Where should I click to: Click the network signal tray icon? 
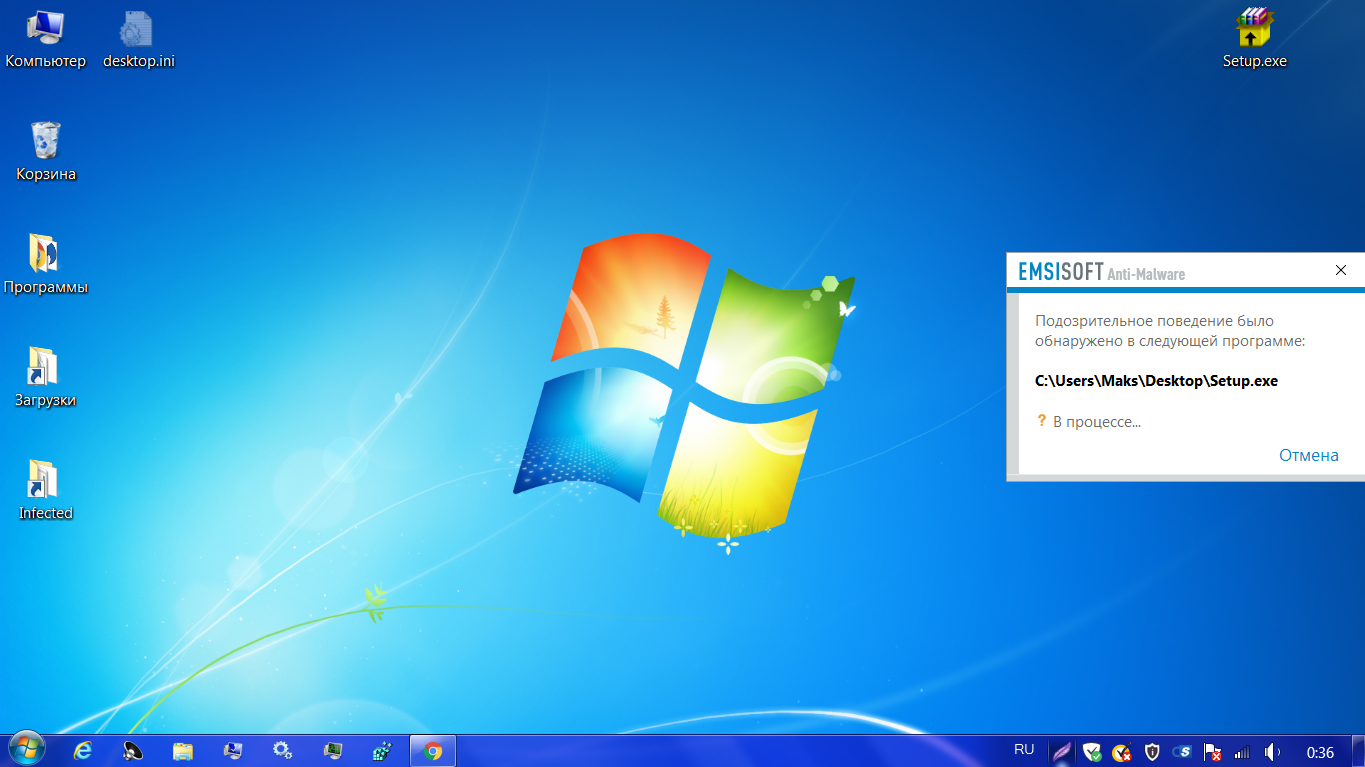(x=1242, y=752)
